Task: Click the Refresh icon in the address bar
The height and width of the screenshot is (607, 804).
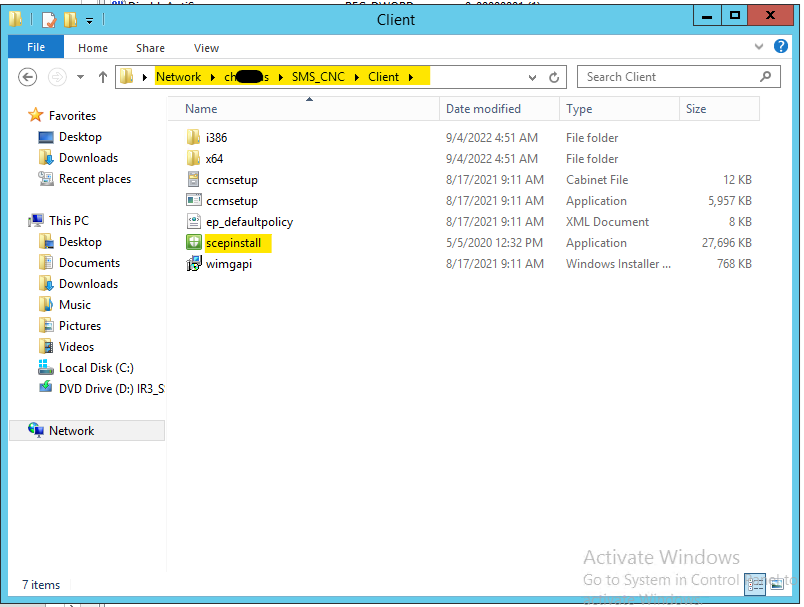Action: [x=556, y=76]
